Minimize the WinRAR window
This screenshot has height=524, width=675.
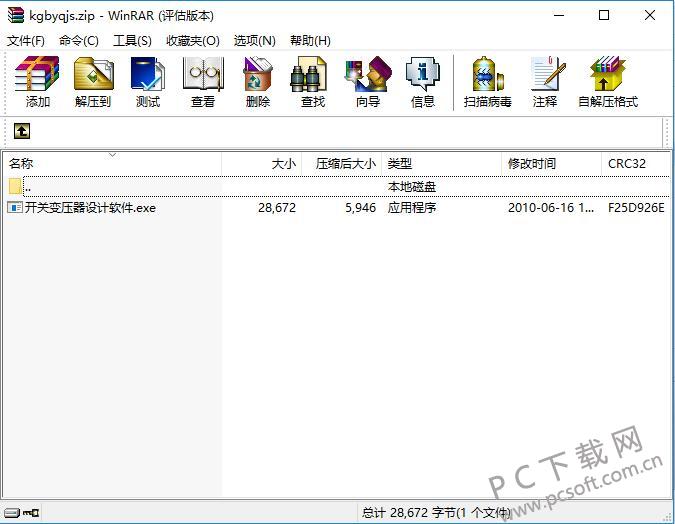coord(559,16)
